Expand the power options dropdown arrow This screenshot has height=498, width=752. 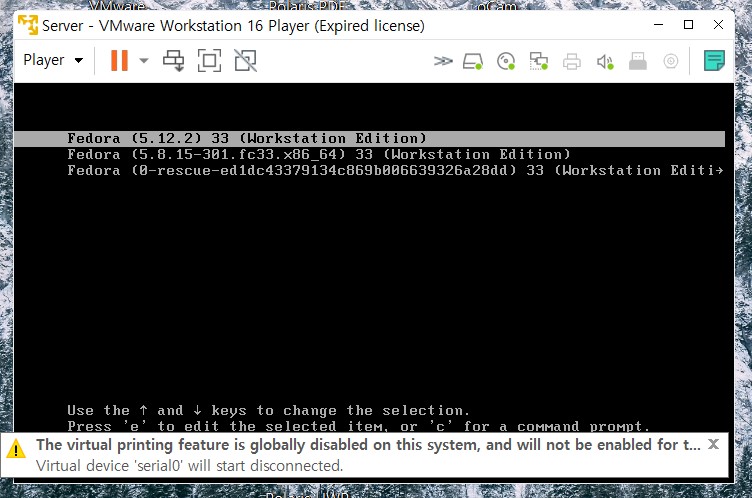point(144,60)
